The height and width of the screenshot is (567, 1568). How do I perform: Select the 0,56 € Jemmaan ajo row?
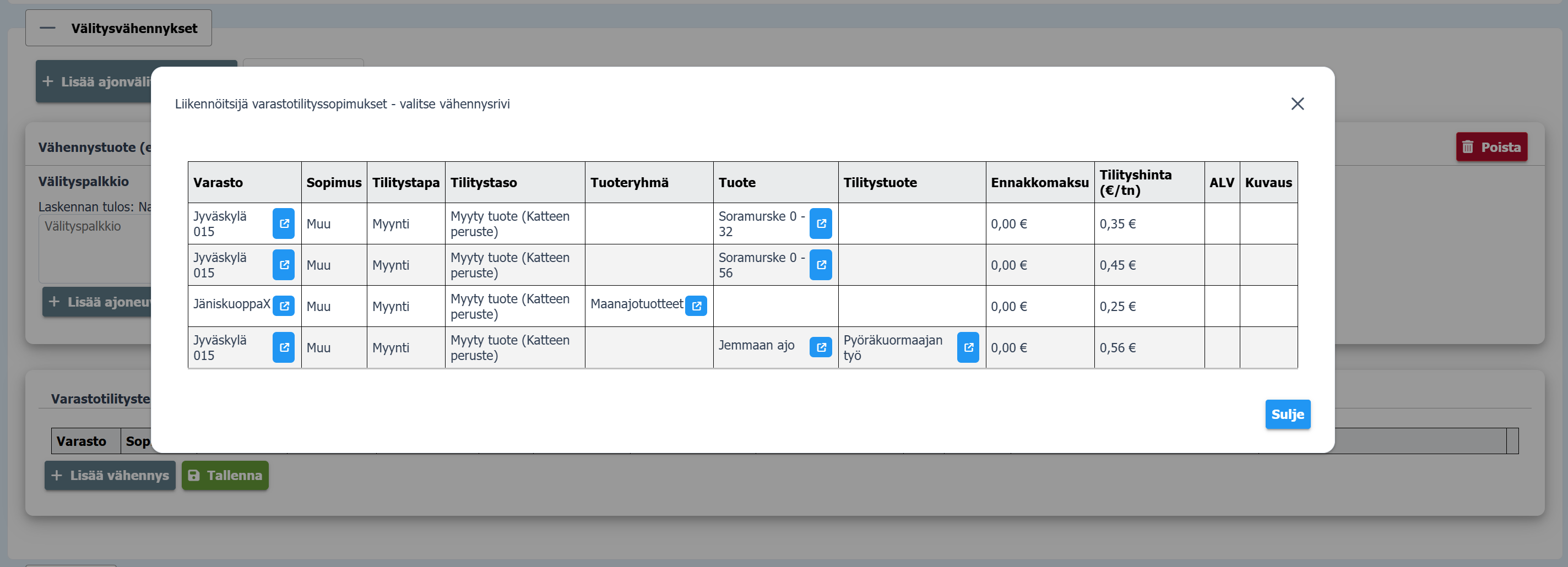pyautogui.click(x=1117, y=348)
